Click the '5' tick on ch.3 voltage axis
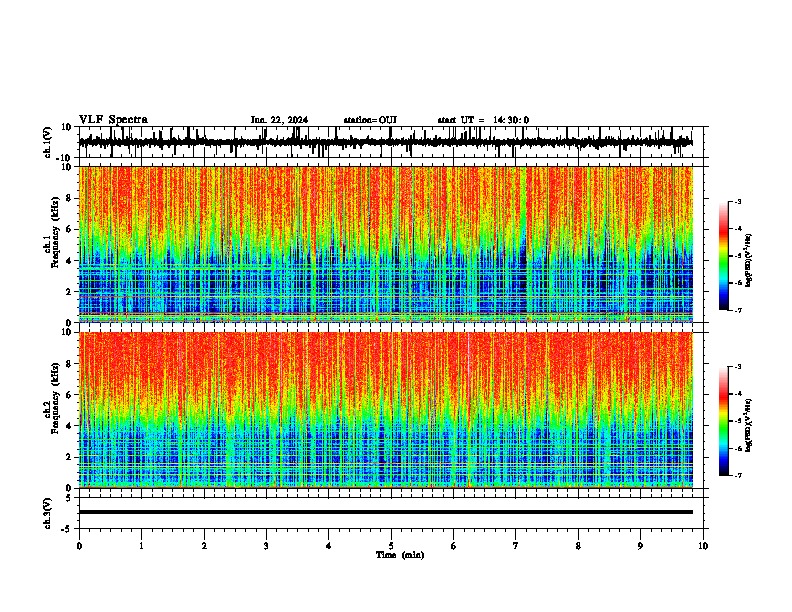This screenshot has width=792, height=612. 69,498
